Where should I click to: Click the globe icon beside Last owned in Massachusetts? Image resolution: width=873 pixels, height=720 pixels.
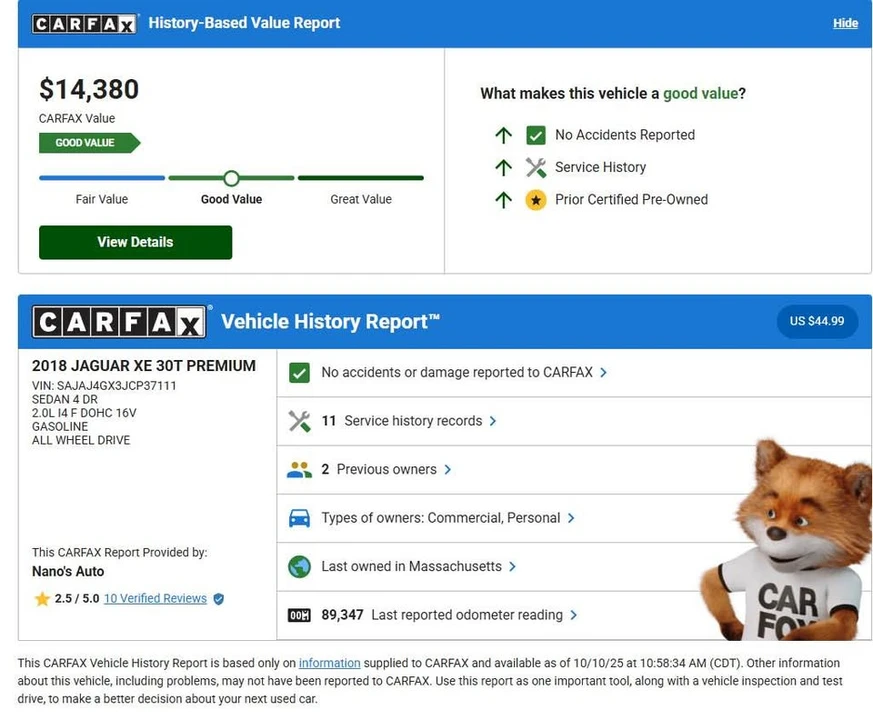click(300, 567)
